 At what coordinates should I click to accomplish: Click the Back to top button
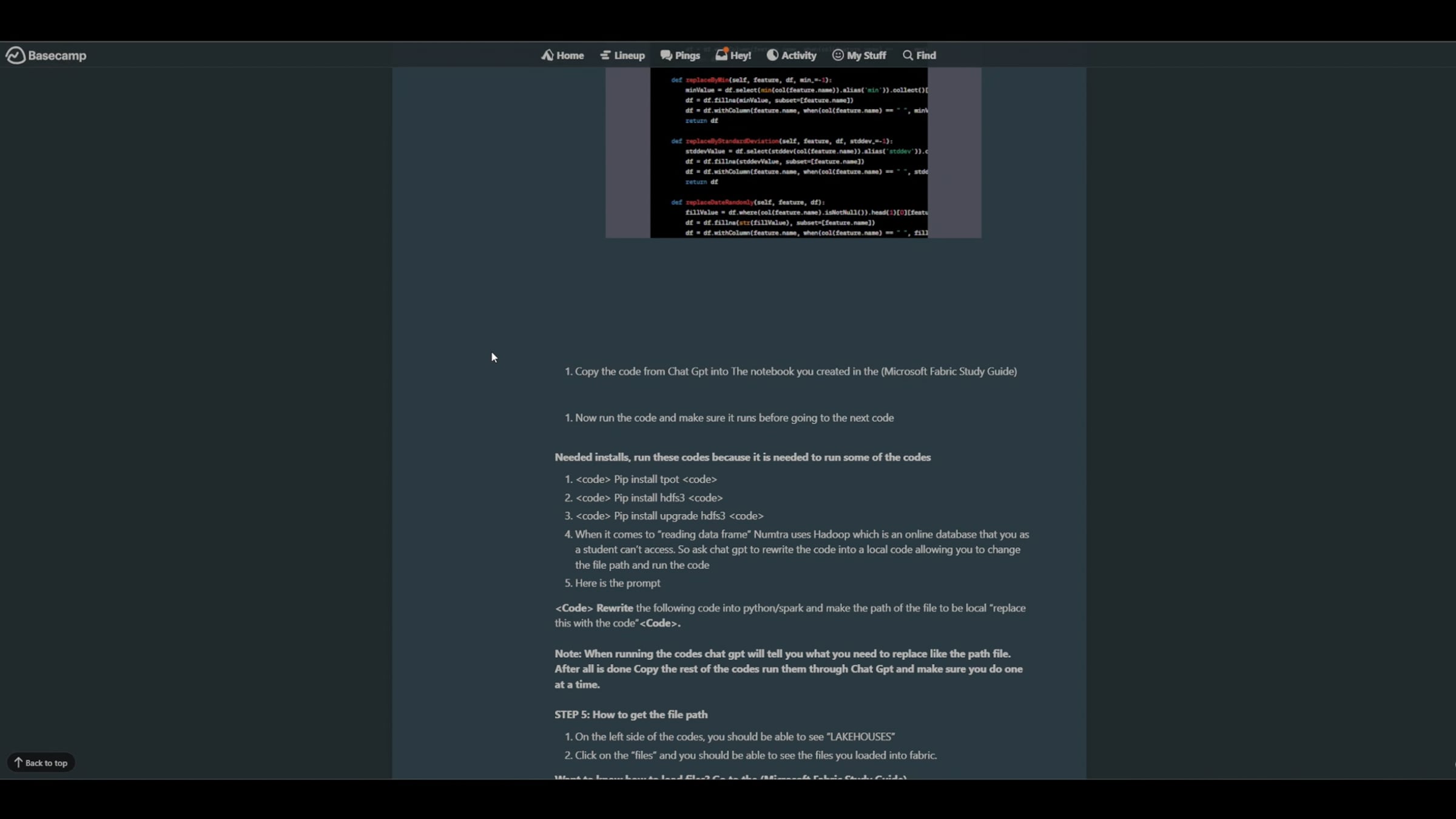[x=41, y=763]
